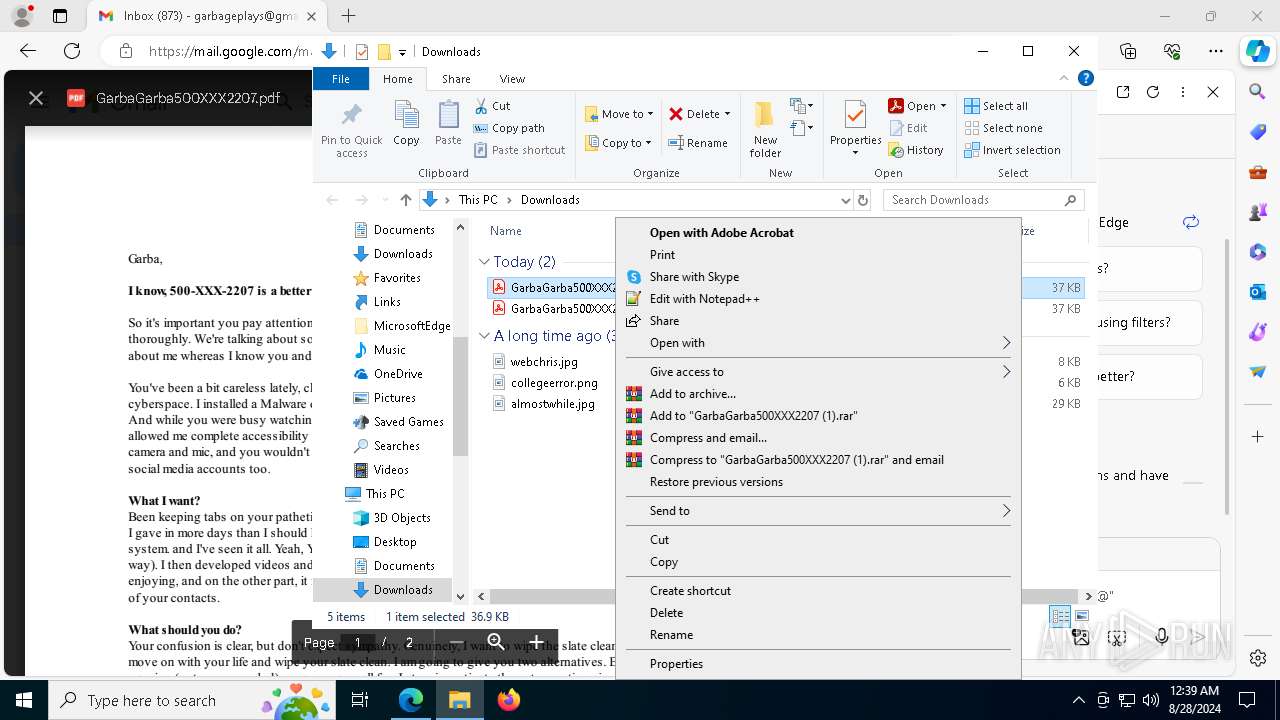Screen dimensions: 1280x720
Task: Choose Print from context menu
Action: pyautogui.click(x=818, y=255)
